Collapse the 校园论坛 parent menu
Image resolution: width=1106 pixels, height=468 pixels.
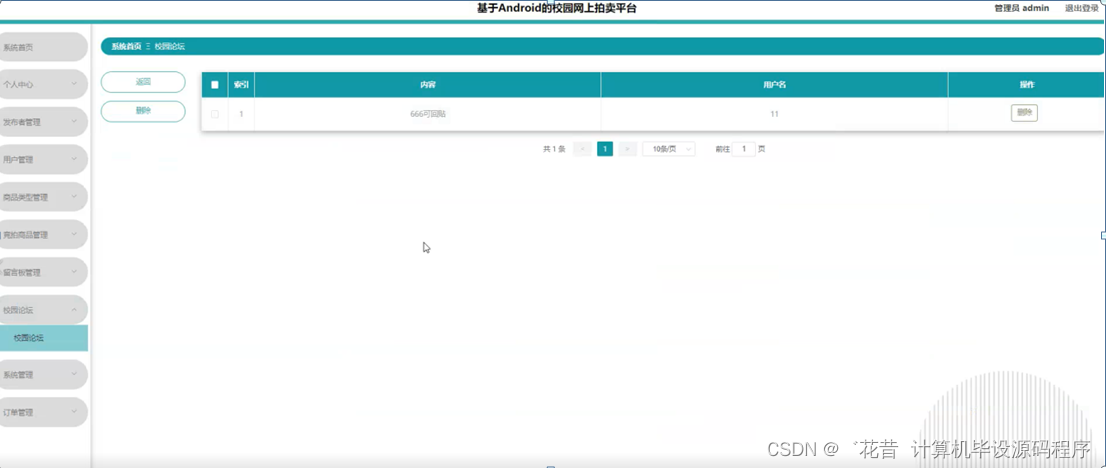click(42, 310)
